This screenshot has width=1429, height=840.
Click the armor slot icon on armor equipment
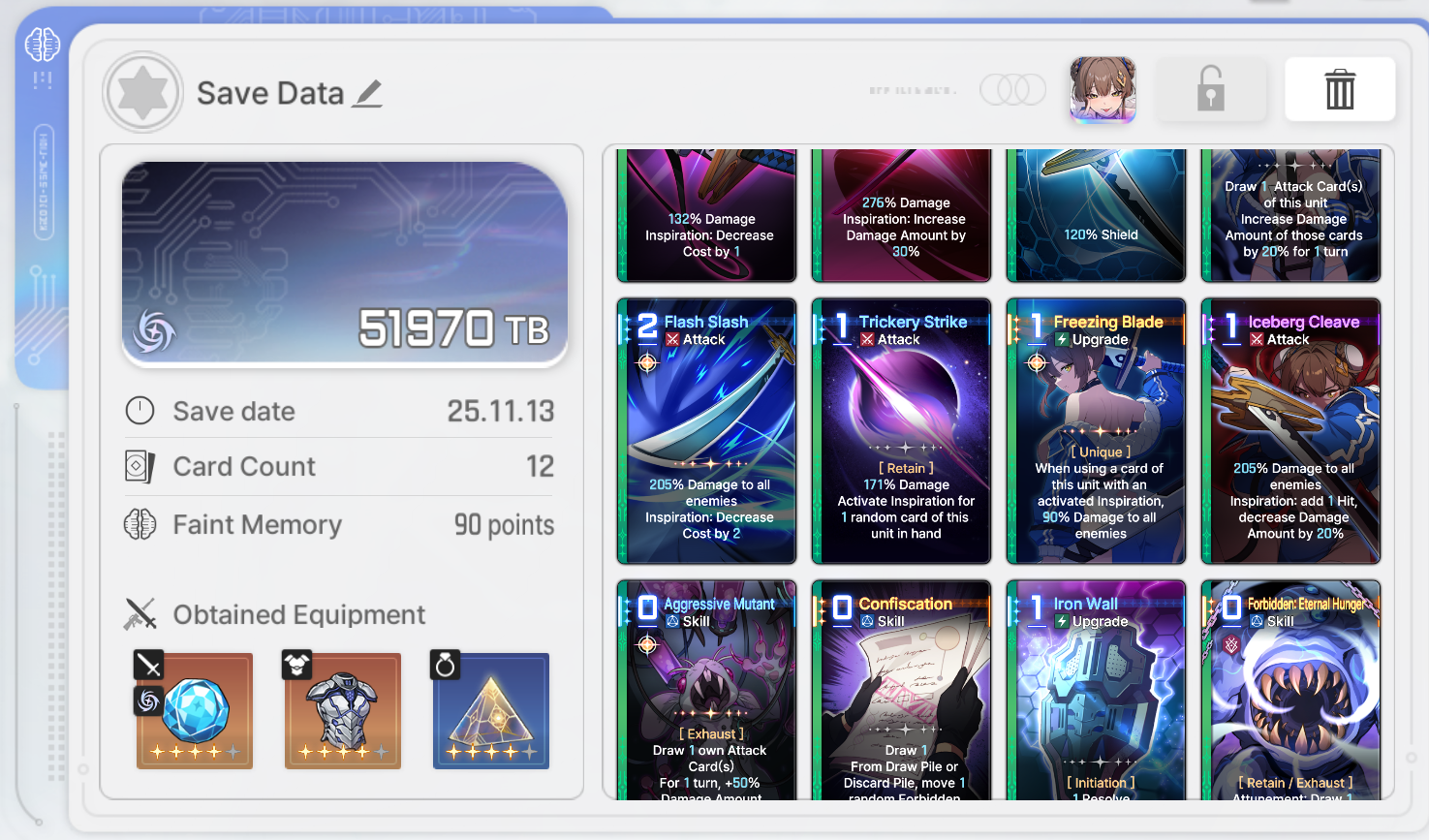(x=297, y=665)
